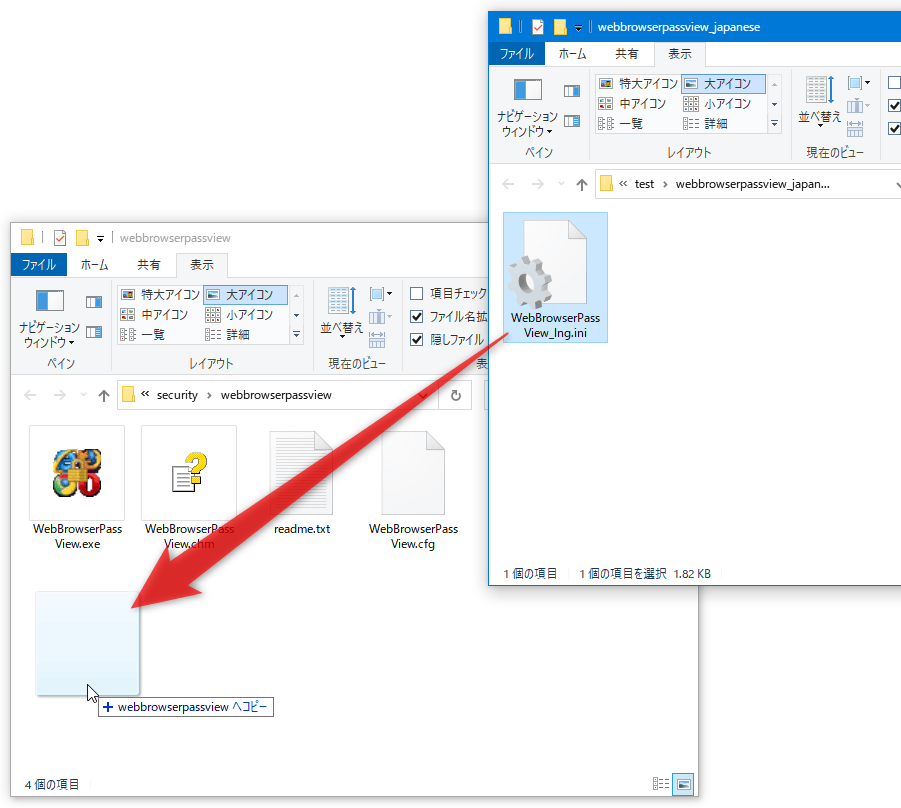Viewport: 901px width, 808px height.
Task: Select 特大アイコン layout in webbrowserpassview window
Action: pyautogui.click(x=160, y=295)
